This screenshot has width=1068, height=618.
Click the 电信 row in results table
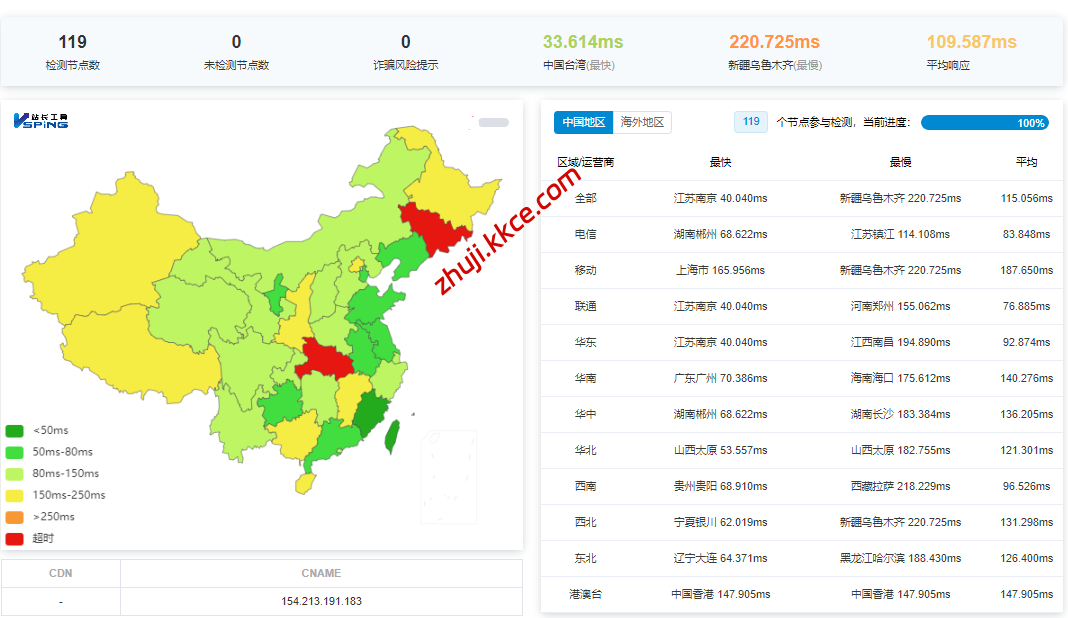801,234
